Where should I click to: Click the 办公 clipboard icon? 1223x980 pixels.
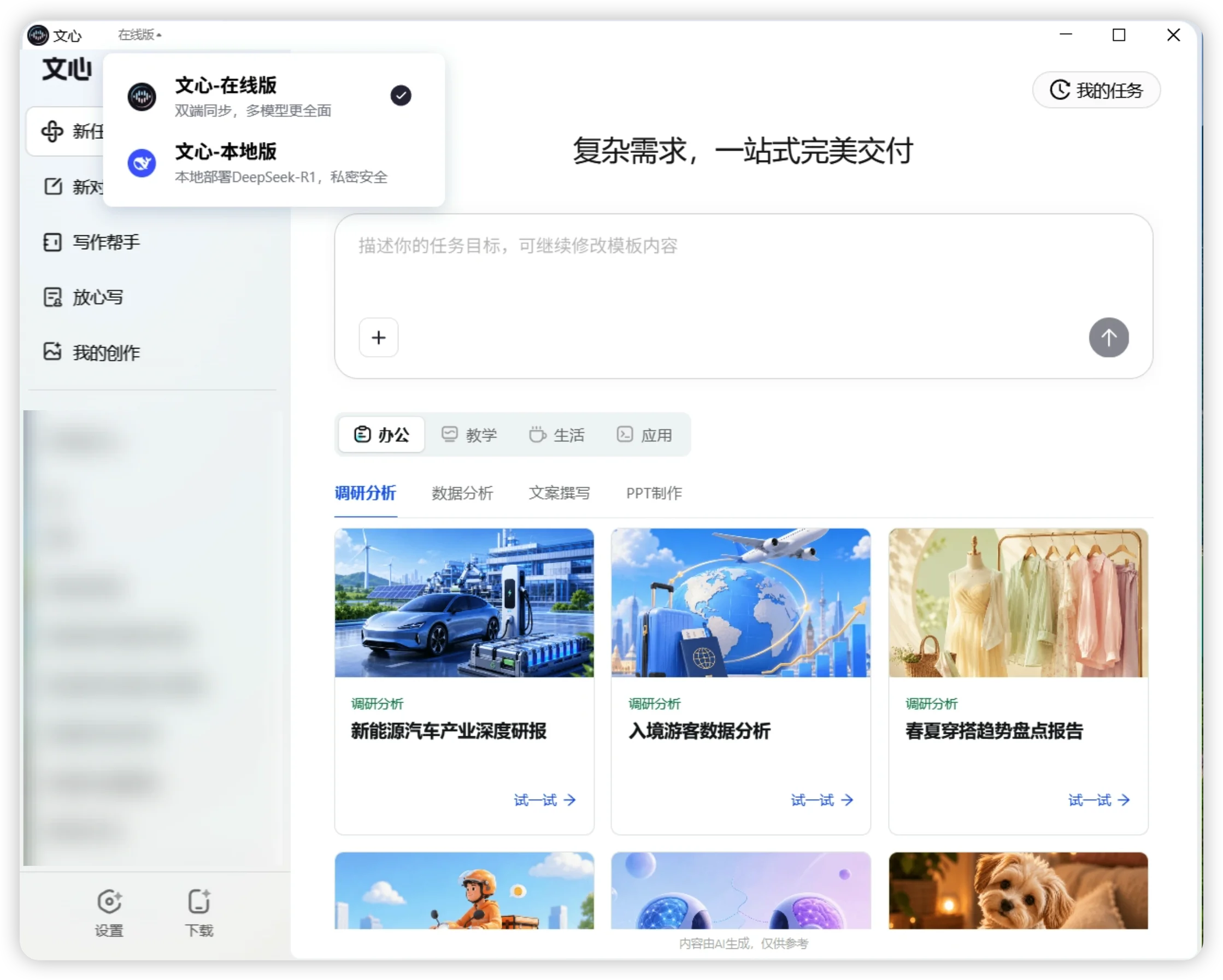pyautogui.click(x=362, y=434)
